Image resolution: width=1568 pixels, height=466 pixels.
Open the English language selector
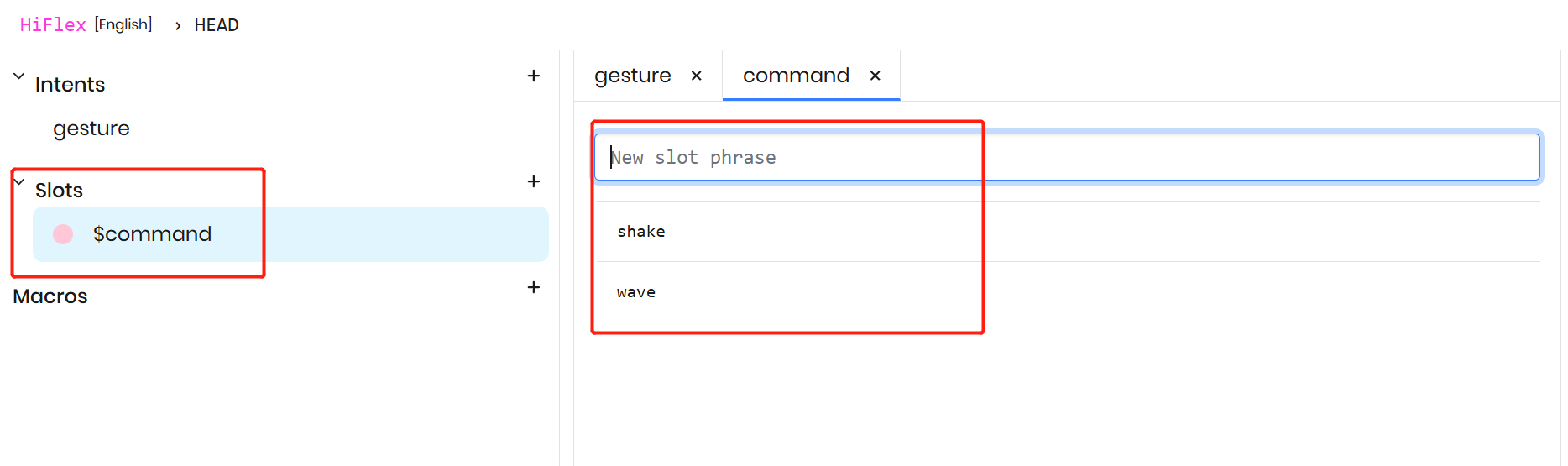click(123, 24)
